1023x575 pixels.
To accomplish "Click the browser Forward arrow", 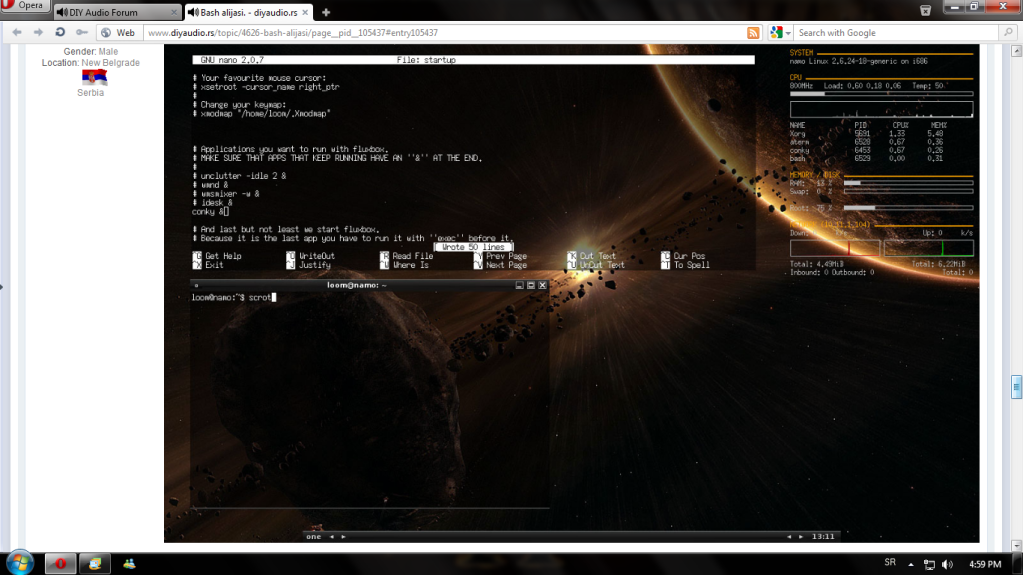I will (x=37, y=32).
